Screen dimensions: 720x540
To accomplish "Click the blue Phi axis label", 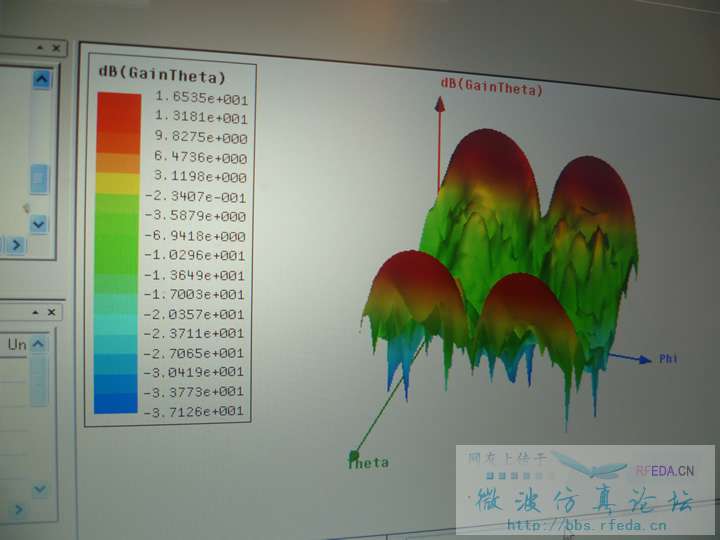I will (668, 359).
